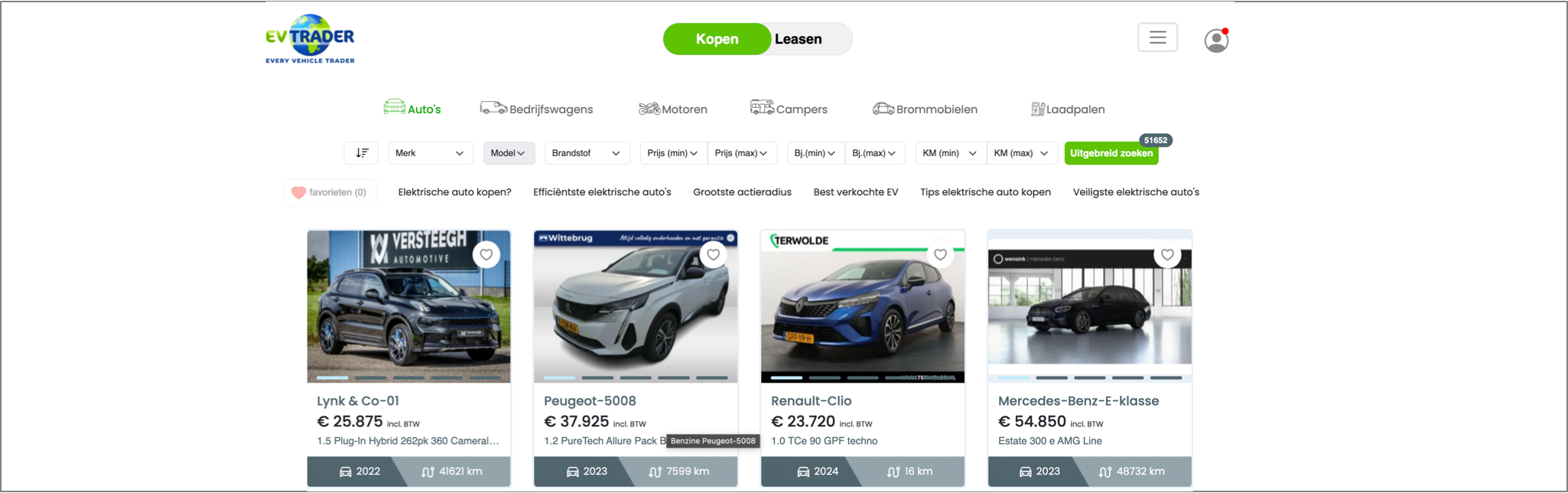Open 'Efficiëntste elektrische auto's' link
1568x493 pixels.
[602, 192]
